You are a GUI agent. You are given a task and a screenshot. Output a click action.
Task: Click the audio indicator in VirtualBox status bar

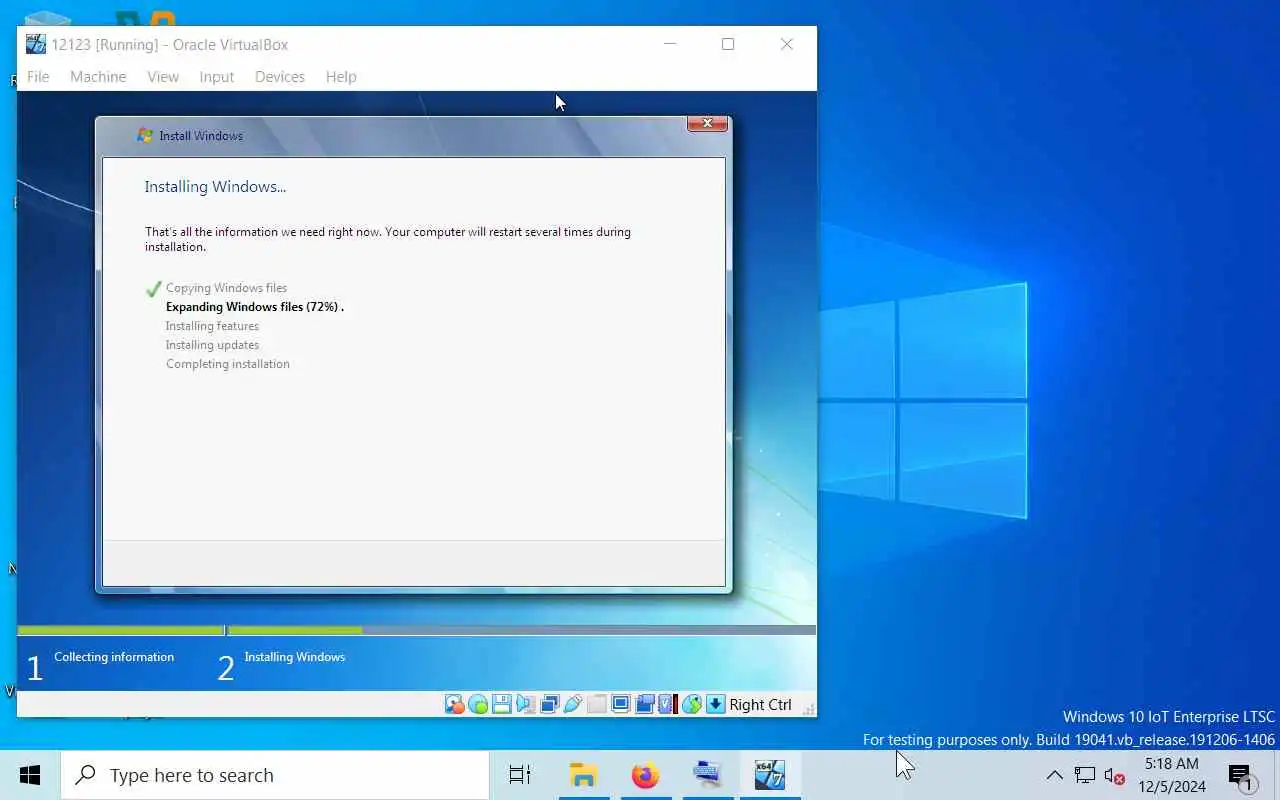526,704
